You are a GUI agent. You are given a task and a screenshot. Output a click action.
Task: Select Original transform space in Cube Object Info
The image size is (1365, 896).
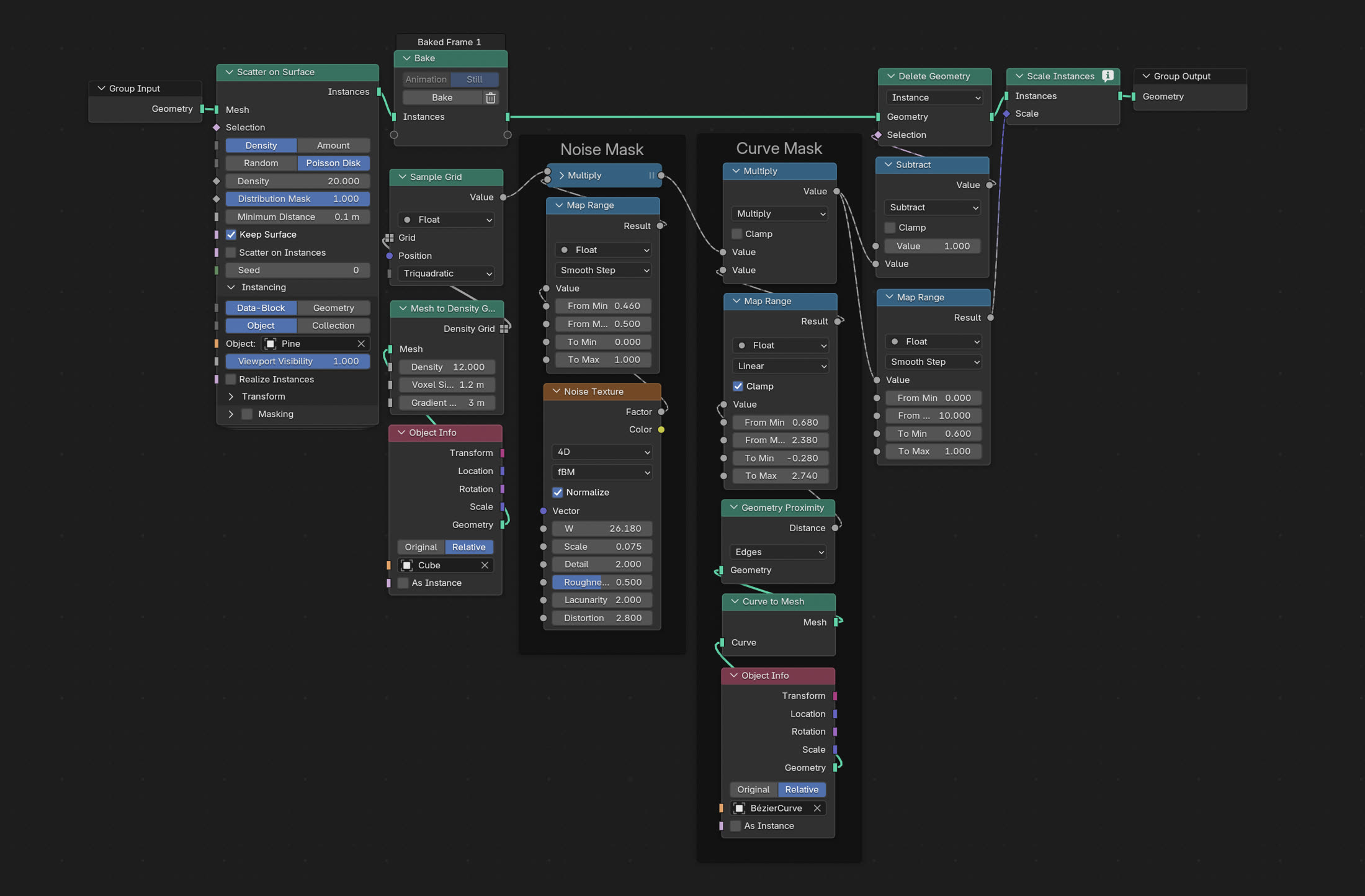(x=421, y=547)
